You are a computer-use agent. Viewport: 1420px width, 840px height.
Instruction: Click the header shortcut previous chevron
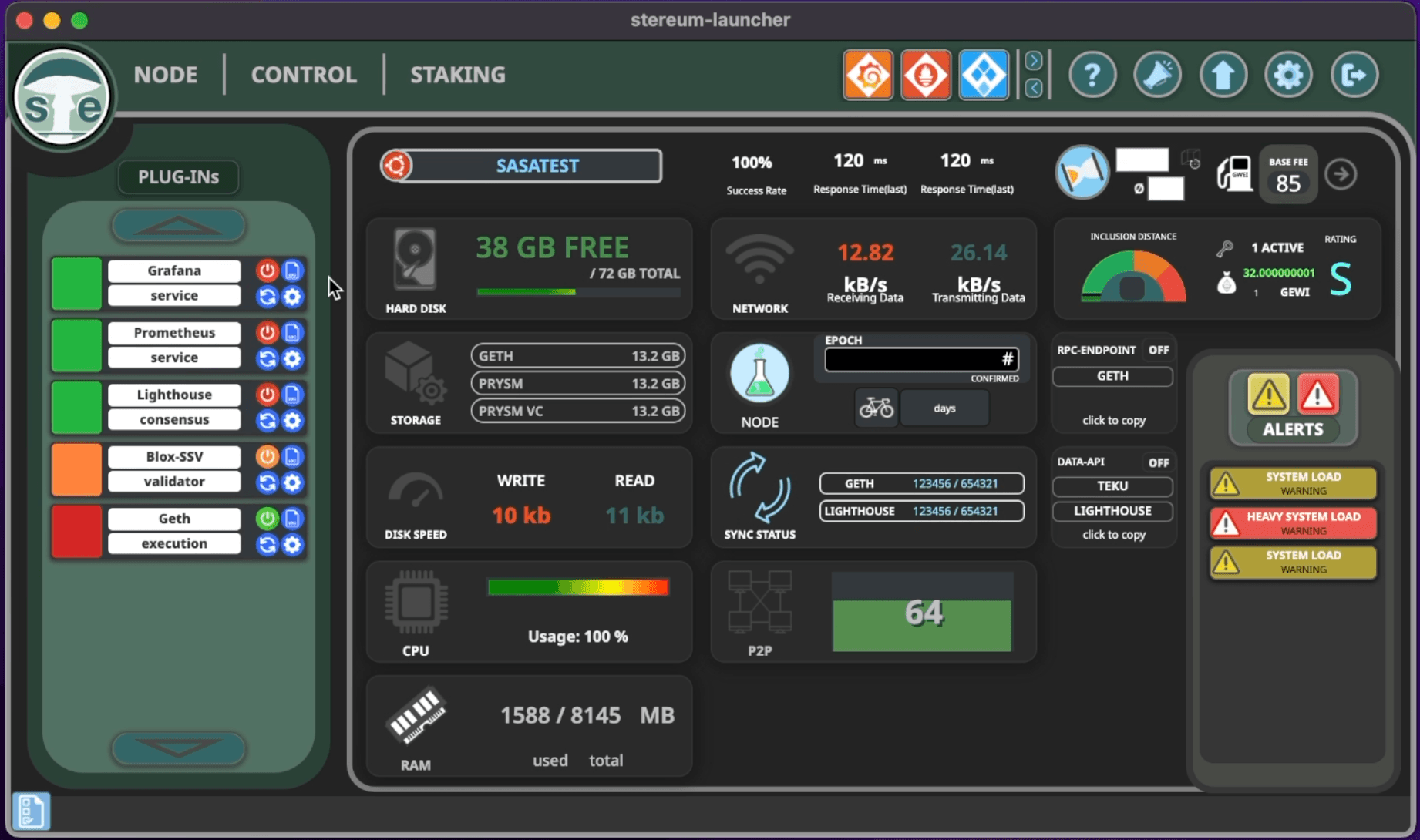tap(1034, 89)
